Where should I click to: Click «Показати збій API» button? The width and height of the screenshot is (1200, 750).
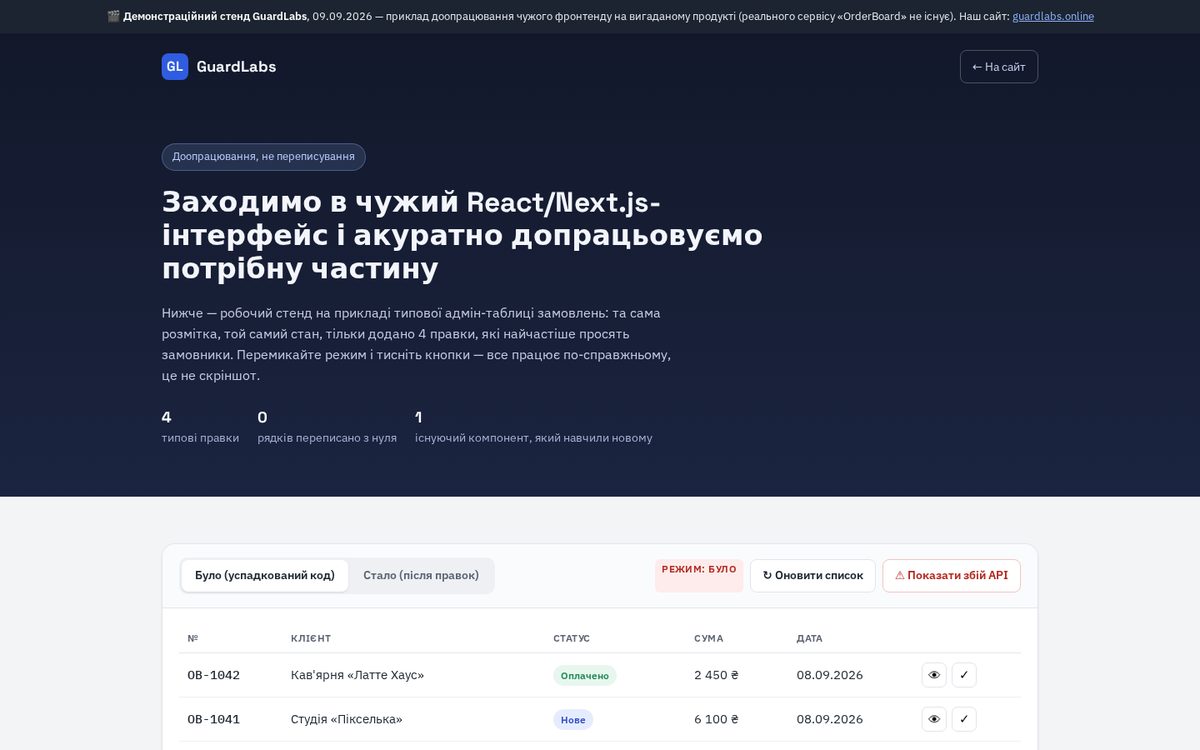point(951,576)
